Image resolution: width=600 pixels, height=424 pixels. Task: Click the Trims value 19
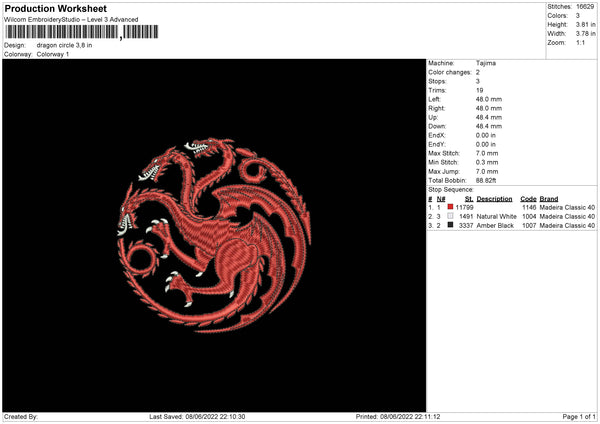[x=479, y=90]
